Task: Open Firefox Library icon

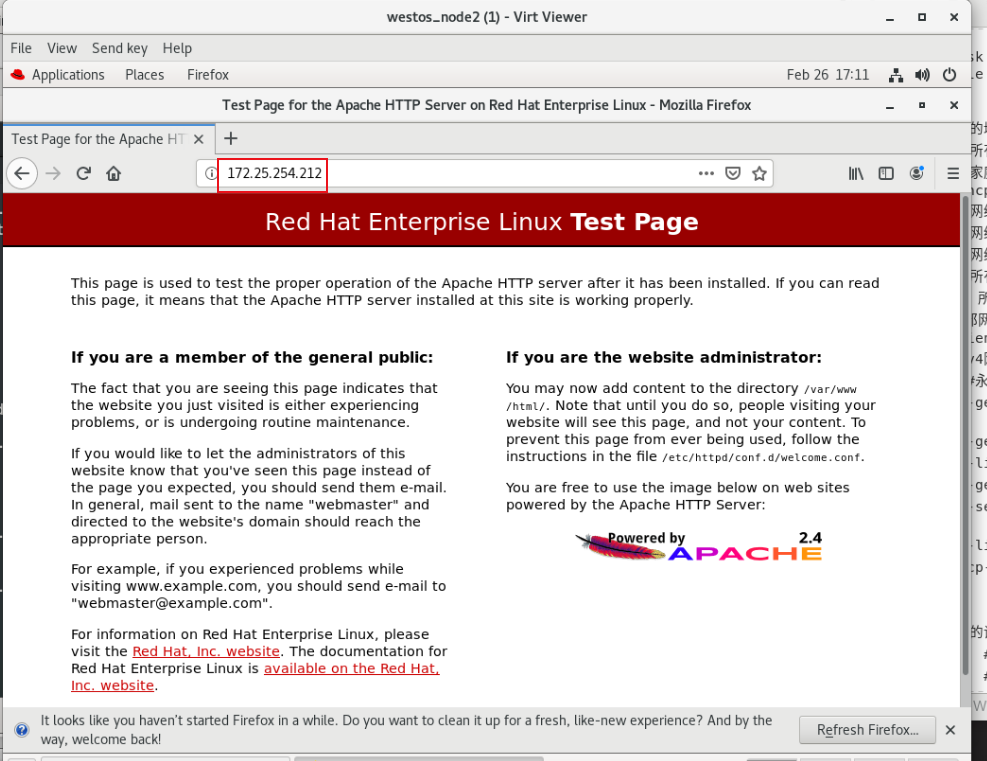Action: [x=855, y=173]
